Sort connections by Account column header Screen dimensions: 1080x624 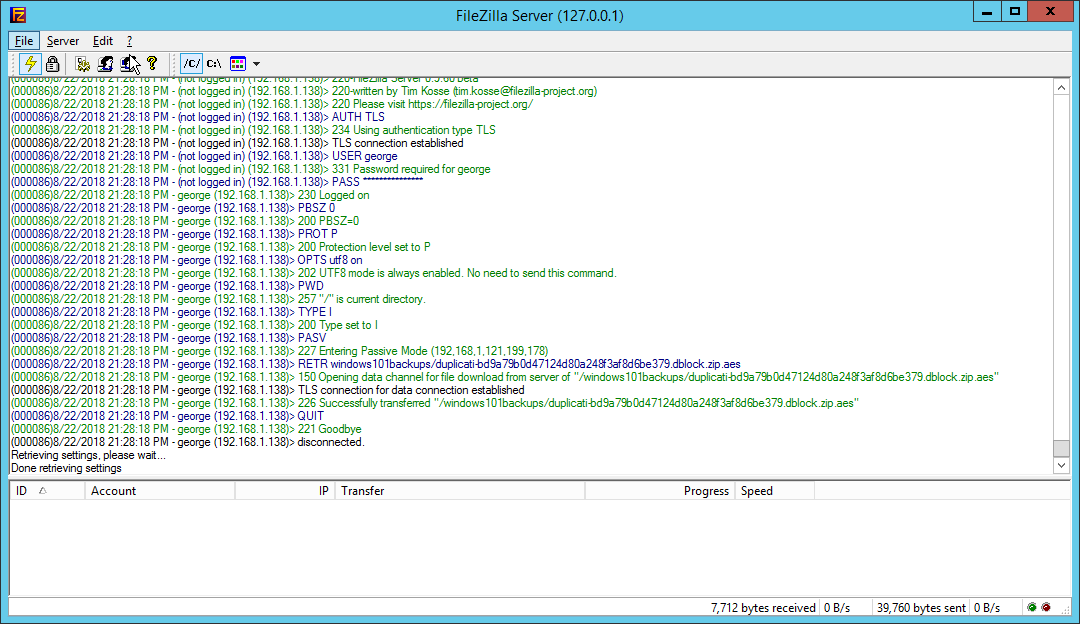[x=160, y=490]
